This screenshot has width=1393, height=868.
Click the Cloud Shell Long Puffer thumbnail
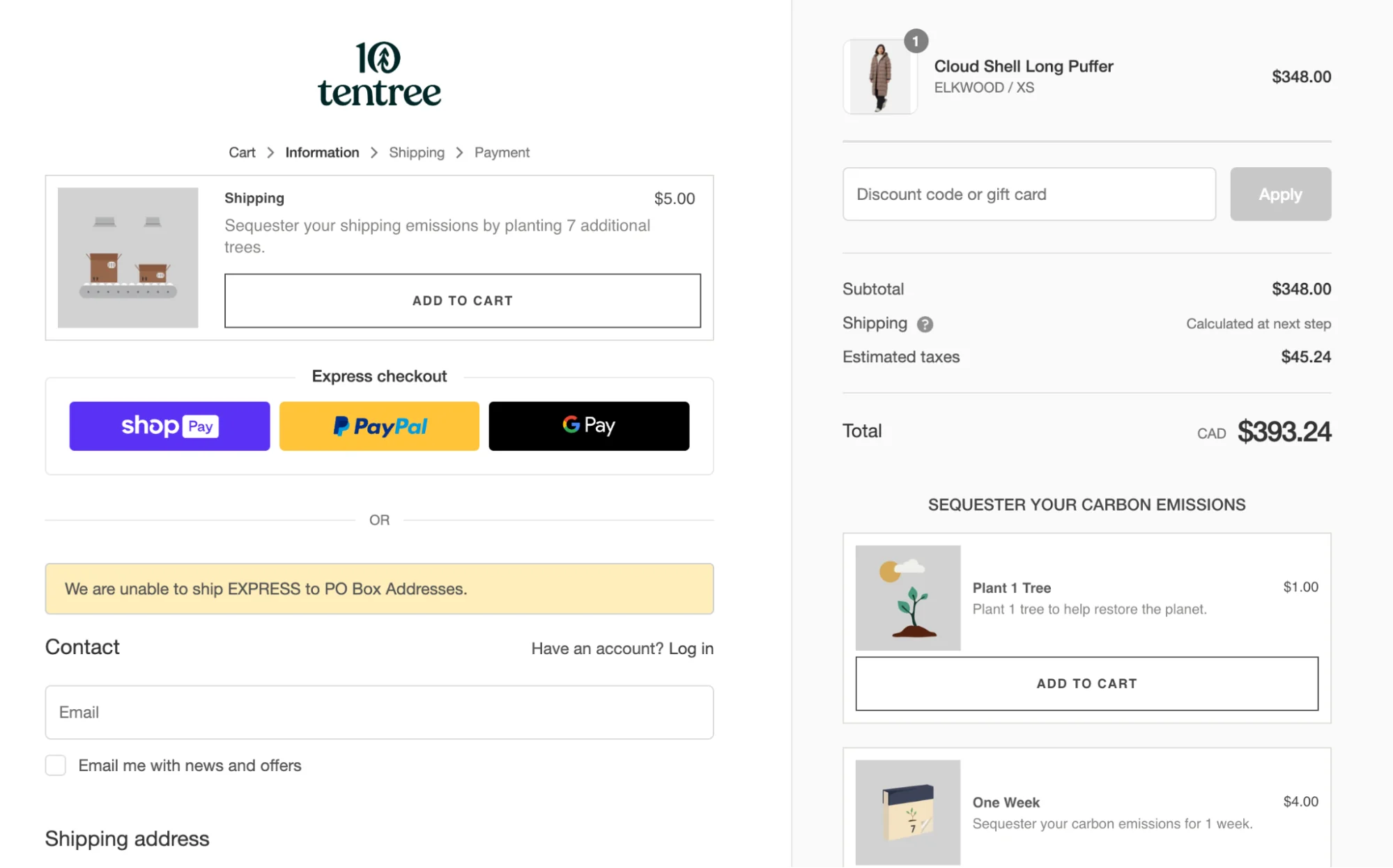(x=879, y=76)
